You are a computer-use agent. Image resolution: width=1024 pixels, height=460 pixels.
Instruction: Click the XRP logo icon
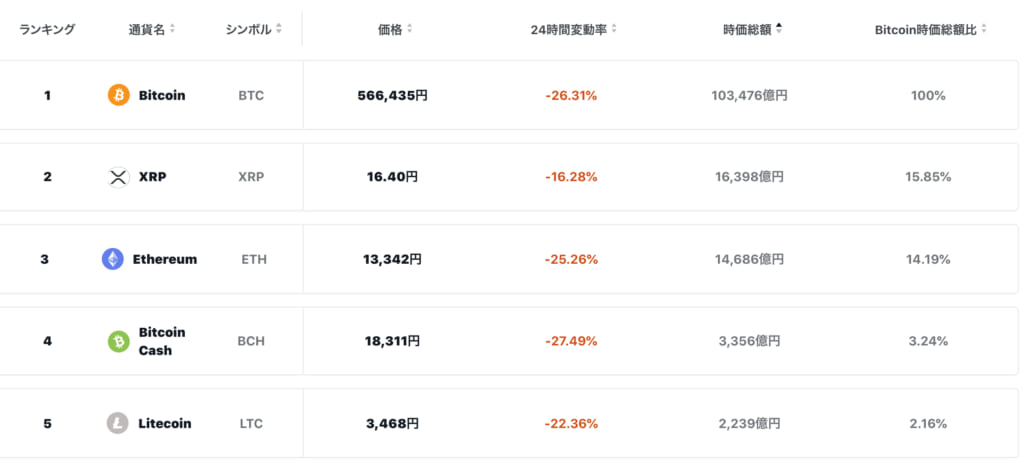pos(119,177)
